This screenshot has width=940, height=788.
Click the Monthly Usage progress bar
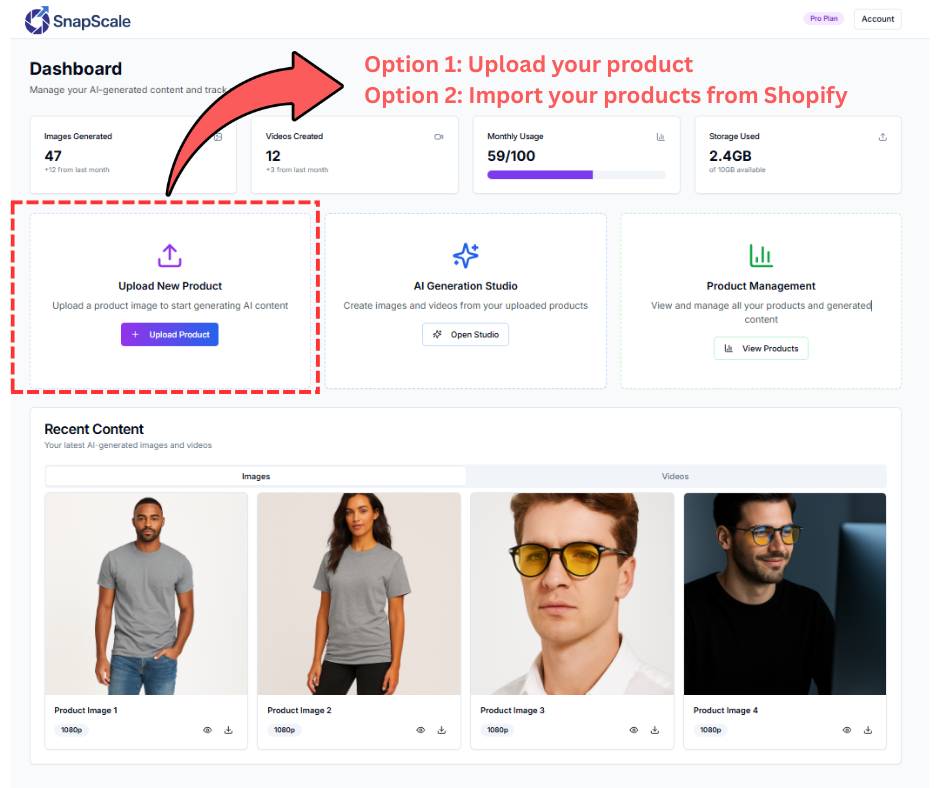click(x=576, y=174)
